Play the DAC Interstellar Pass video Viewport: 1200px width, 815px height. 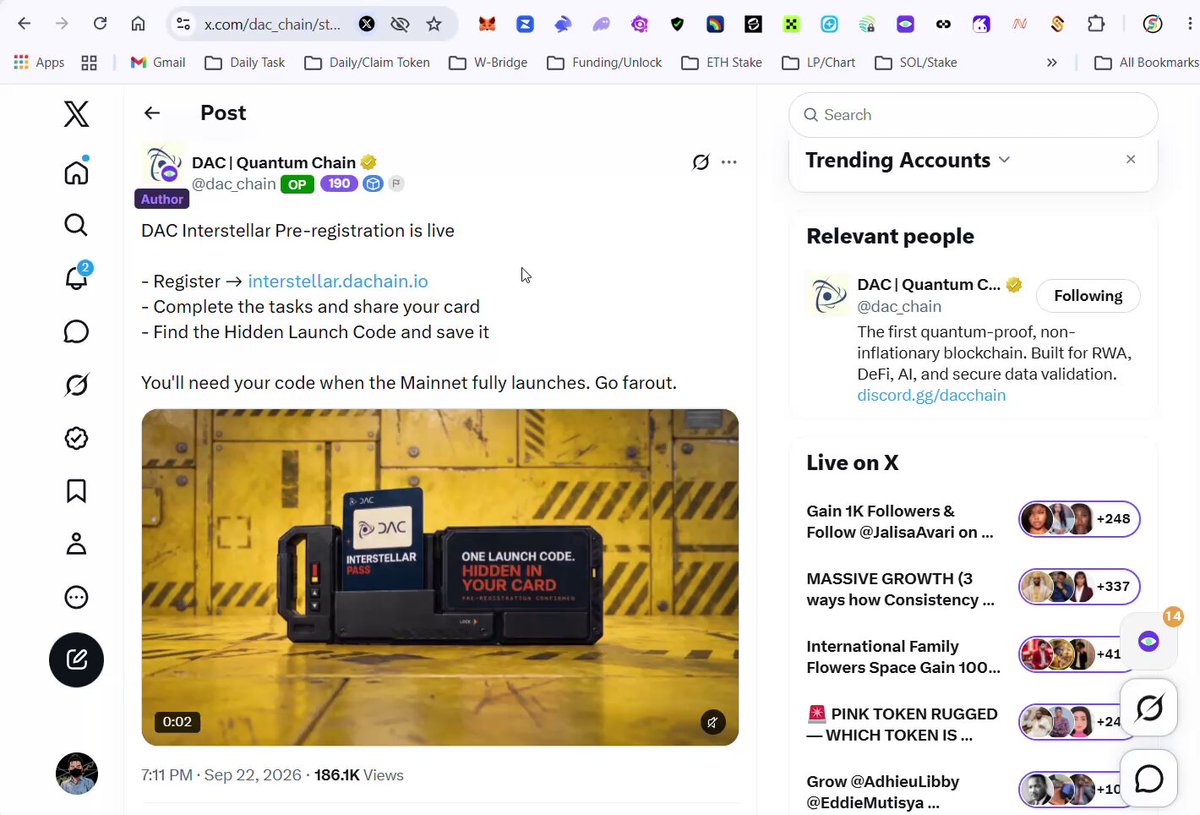[x=440, y=577]
